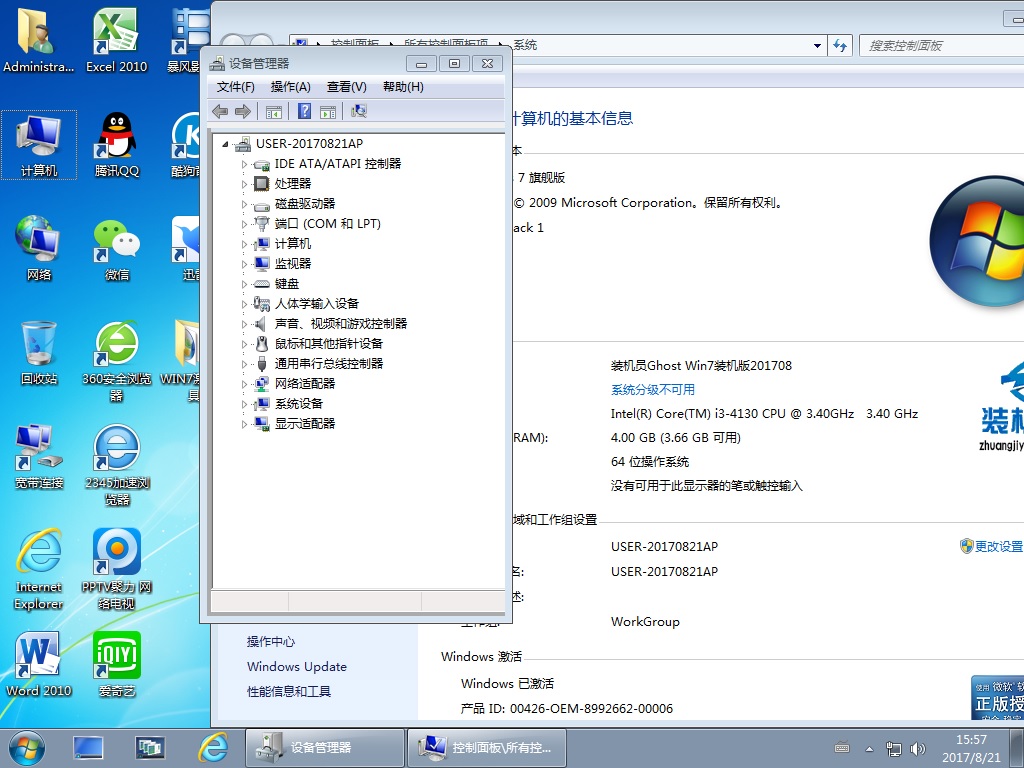The height and width of the screenshot is (768, 1024).
Task: Expand the 网络适配器 node
Action: [x=244, y=384]
